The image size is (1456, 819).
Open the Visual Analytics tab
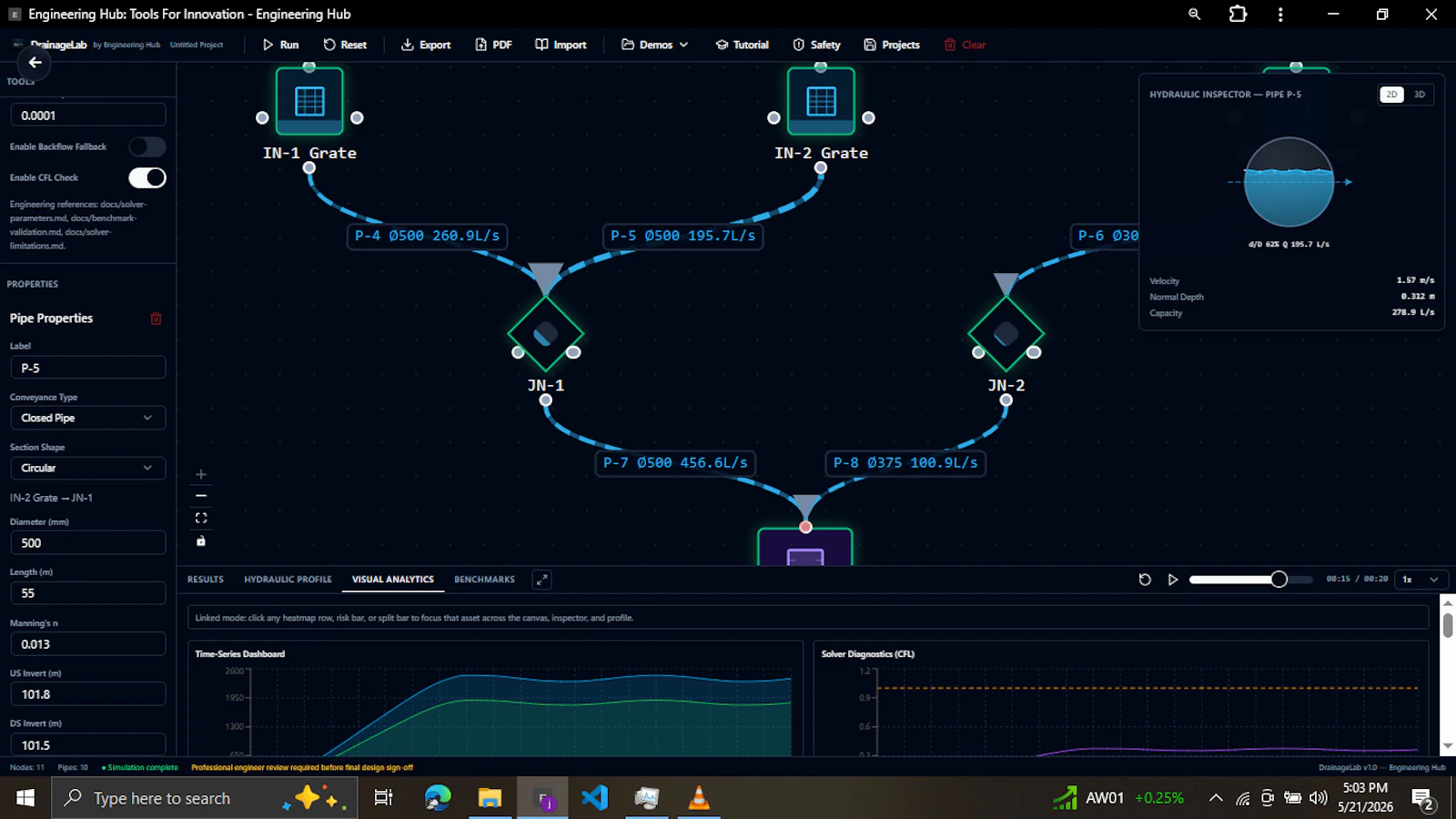point(393,580)
